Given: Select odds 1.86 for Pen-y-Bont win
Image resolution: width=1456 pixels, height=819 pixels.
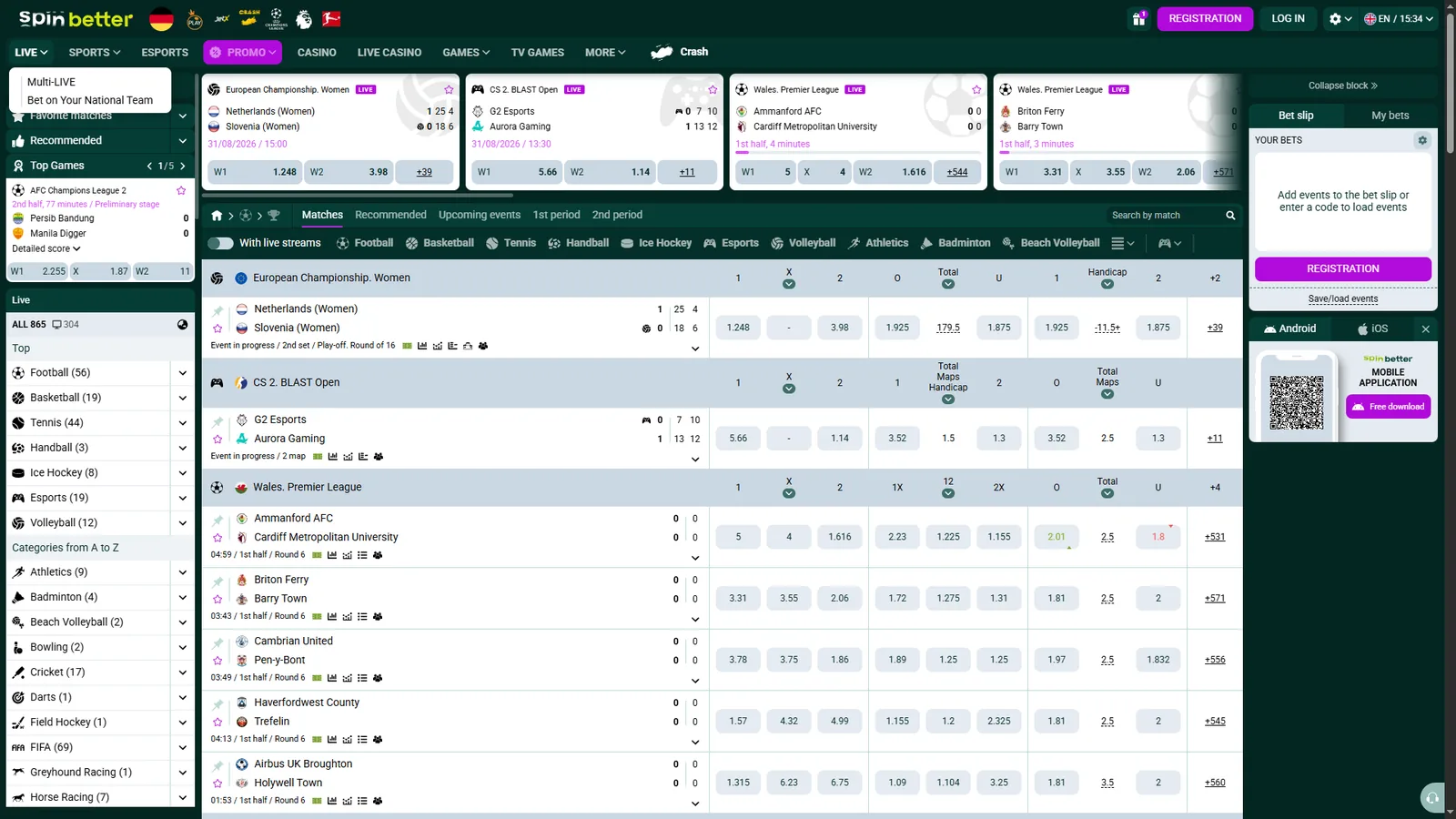Looking at the screenshot, I should [840, 660].
